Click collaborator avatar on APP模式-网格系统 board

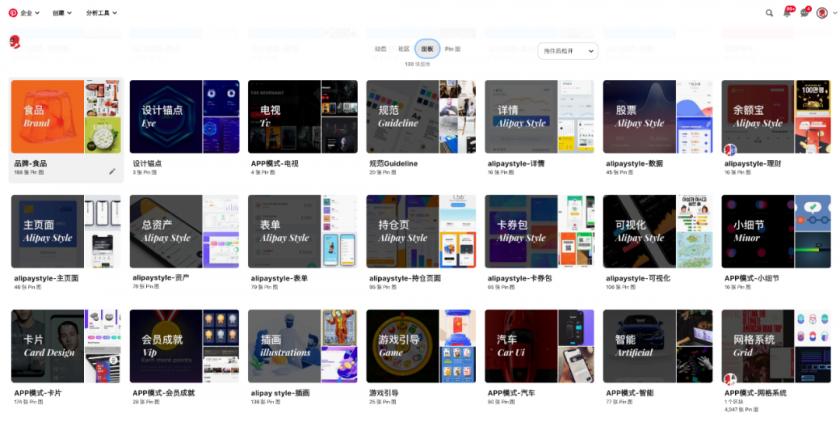(730, 379)
